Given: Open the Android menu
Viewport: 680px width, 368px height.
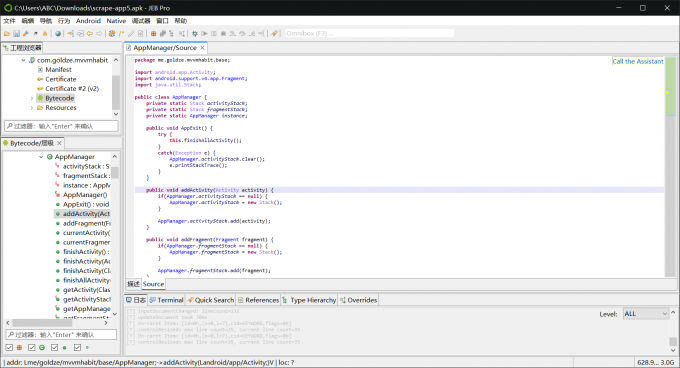Looking at the screenshot, I should pyautogui.click(x=88, y=21).
